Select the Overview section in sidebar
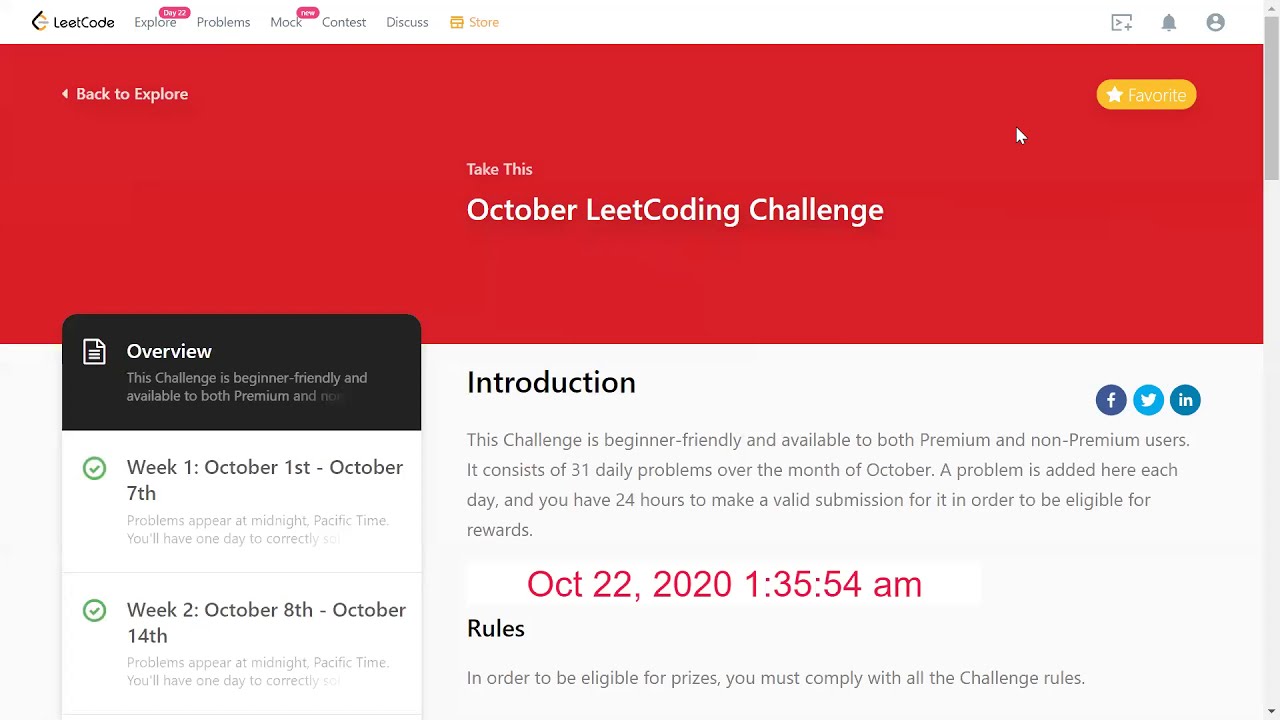This screenshot has height=720, width=1280. 241,372
